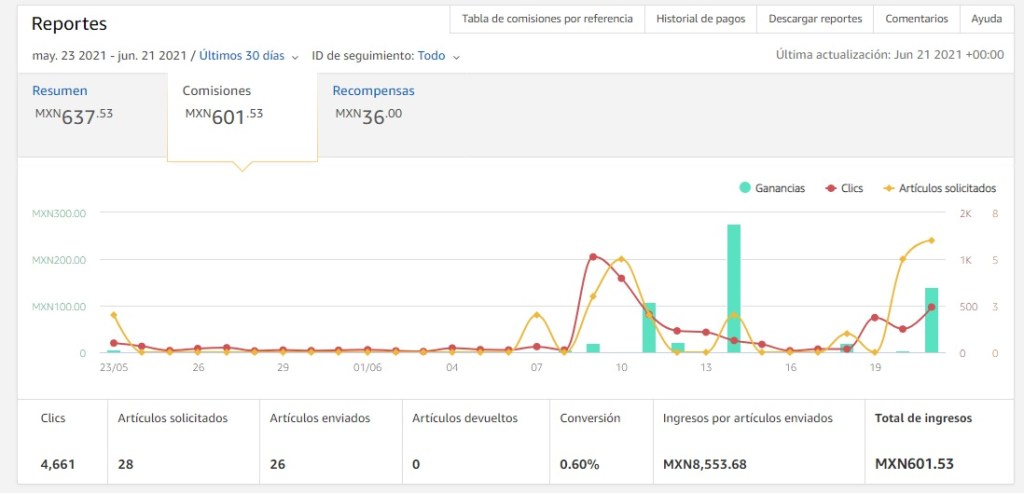Viewport: 1024px width, 493px height.
Task: View Historial de pagos
Action: (700, 19)
